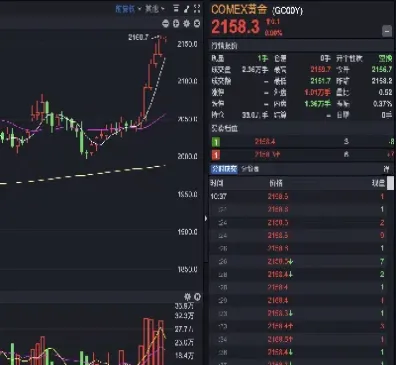Expand chart to fullscreen with corner-arrows icon
The height and width of the screenshot is (365, 396).
[x=197, y=9]
